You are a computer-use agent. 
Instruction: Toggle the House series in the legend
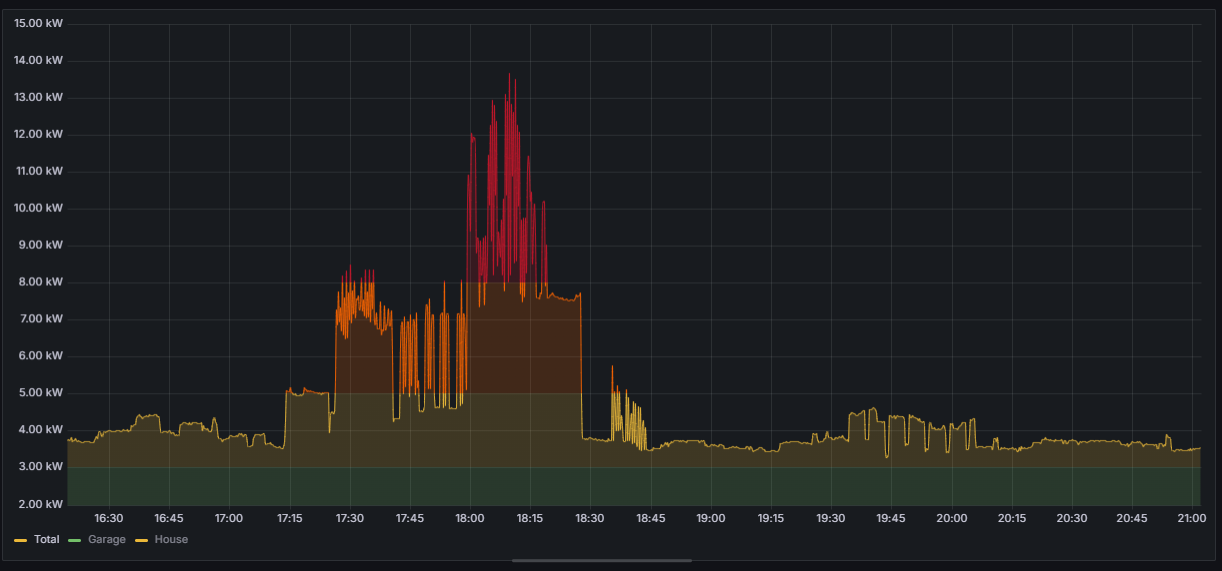point(171,540)
